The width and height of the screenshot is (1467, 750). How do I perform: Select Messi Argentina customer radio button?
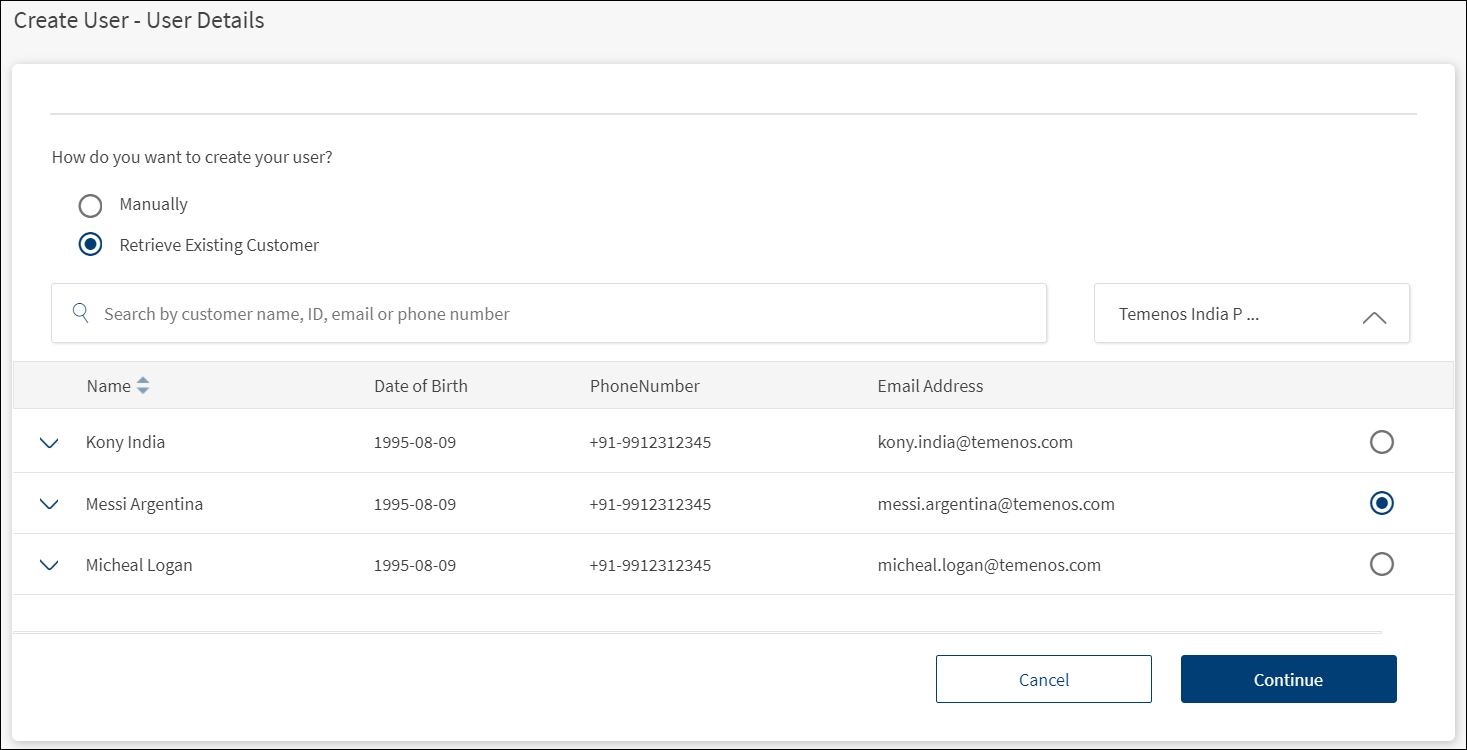click(x=1381, y=503)
